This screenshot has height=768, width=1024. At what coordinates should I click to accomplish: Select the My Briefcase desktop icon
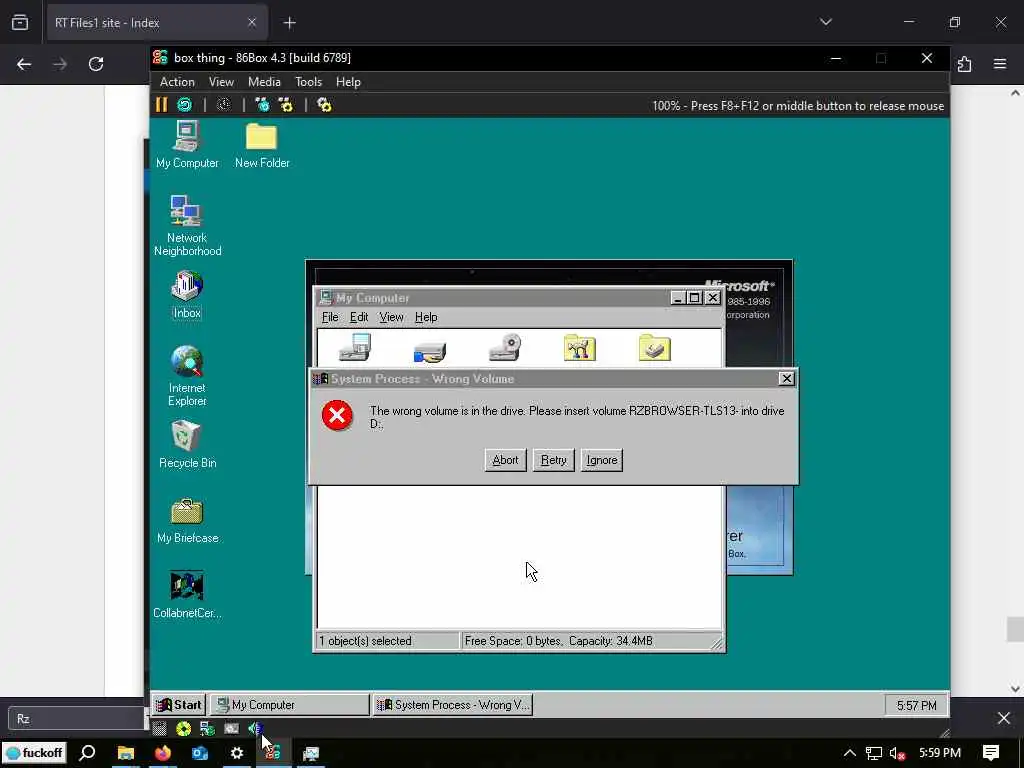(187, 520)
